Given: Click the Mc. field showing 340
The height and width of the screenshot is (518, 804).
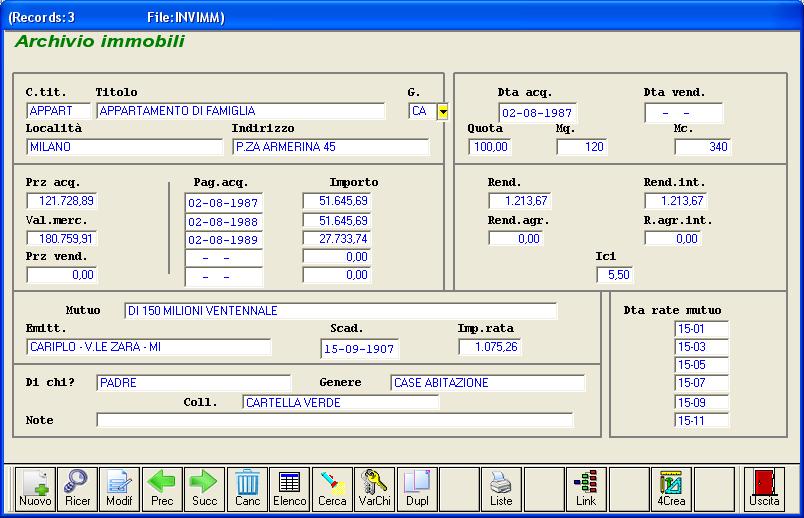Looking at the screenshot, I should 702,147.
